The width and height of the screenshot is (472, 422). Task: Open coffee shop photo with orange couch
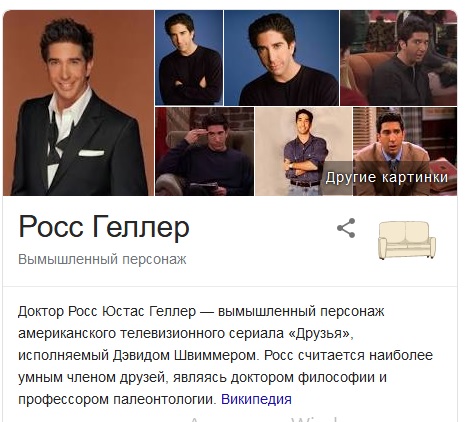[398, 58]
